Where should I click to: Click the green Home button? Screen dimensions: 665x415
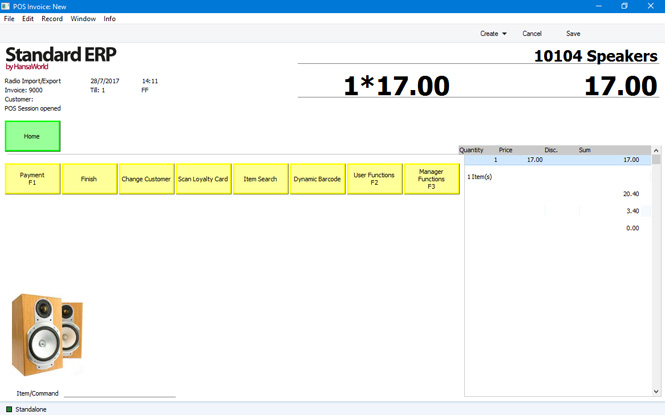tap(33, 136)
